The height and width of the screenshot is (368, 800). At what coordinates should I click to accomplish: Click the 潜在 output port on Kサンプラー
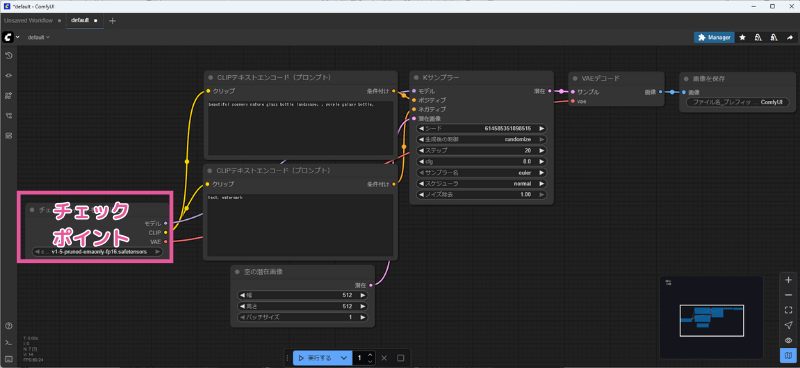click(549, 91)
